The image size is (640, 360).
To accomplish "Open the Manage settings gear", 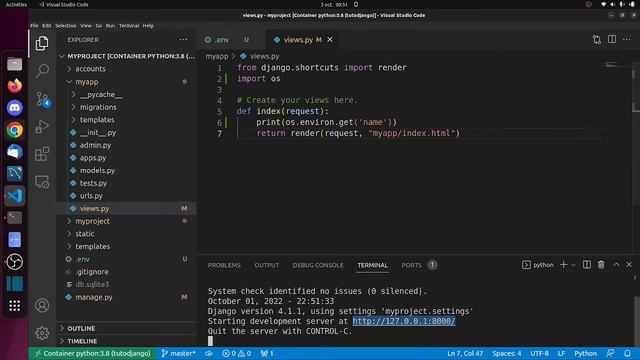I will click(x=42, y=333).
